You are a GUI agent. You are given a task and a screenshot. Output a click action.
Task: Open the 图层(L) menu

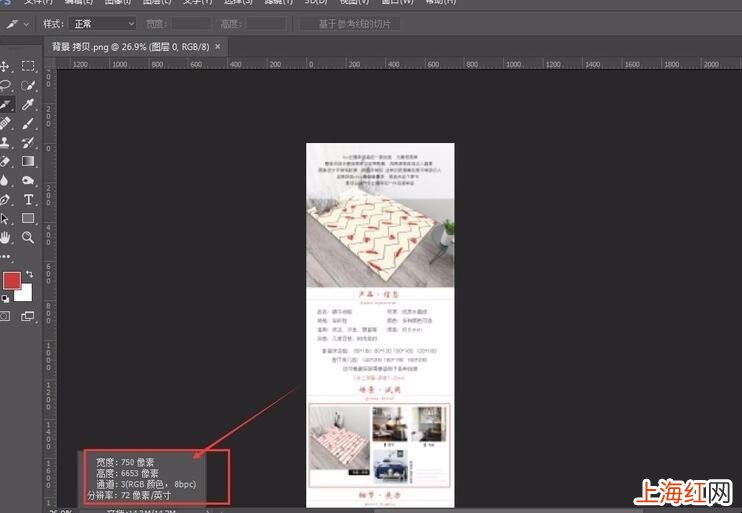[157, 2]
